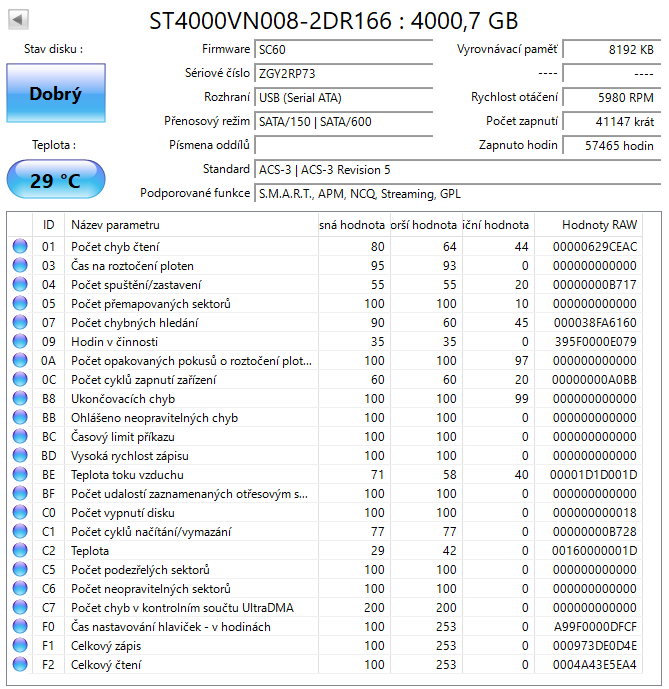This screenshot has height=689, width=669.
Task: Select raw value 00160000001D
Action: point(595,551)
